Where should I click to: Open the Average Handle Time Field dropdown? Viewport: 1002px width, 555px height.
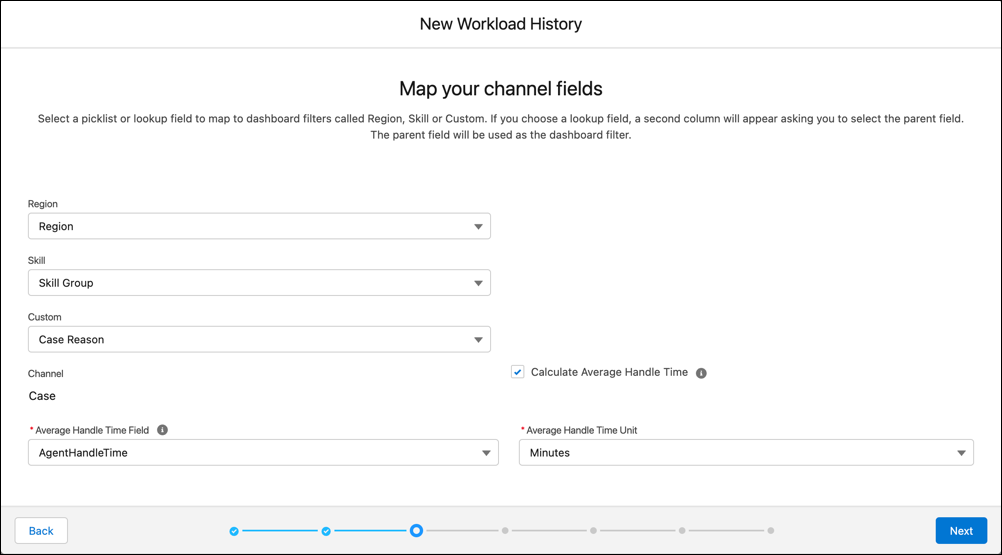coord(263,452)
